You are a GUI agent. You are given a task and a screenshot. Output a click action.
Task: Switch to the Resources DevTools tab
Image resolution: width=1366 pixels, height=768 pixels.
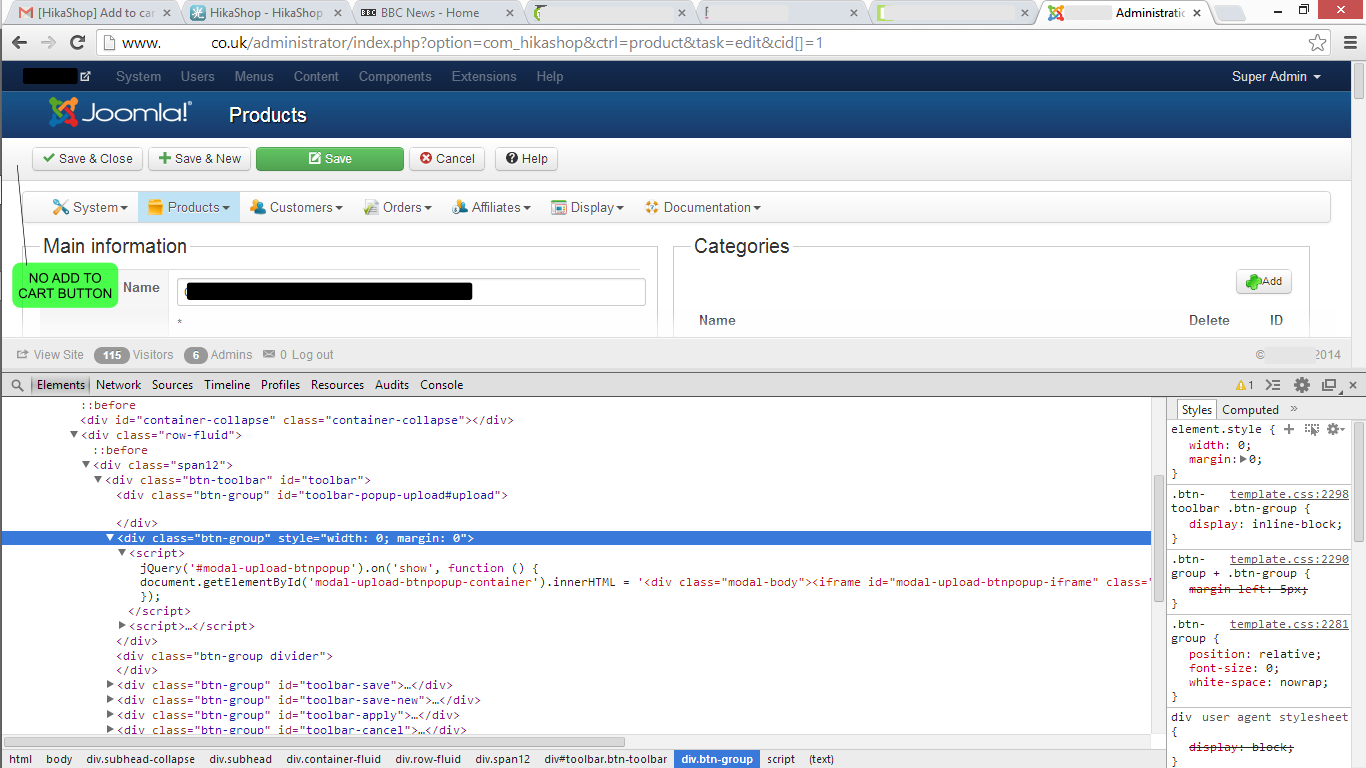click(x=337, y=385)
